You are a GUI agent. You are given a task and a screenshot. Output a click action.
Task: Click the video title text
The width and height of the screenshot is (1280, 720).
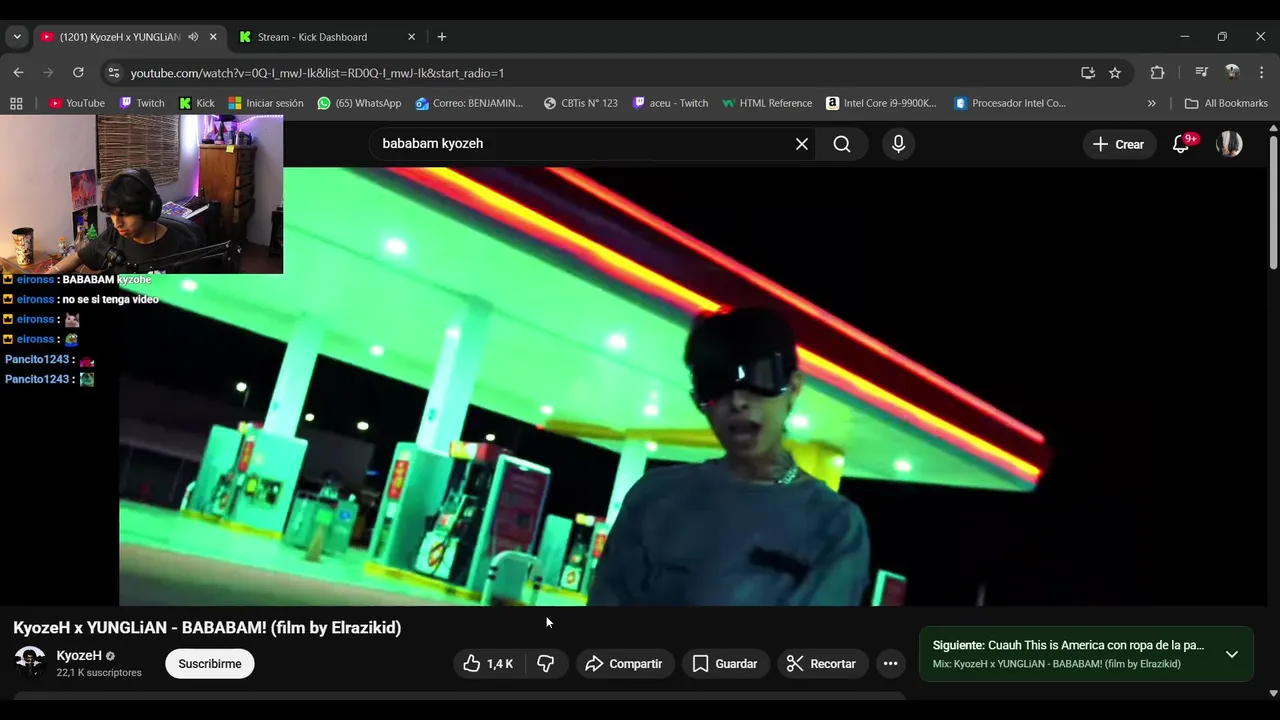coord(207,627)
